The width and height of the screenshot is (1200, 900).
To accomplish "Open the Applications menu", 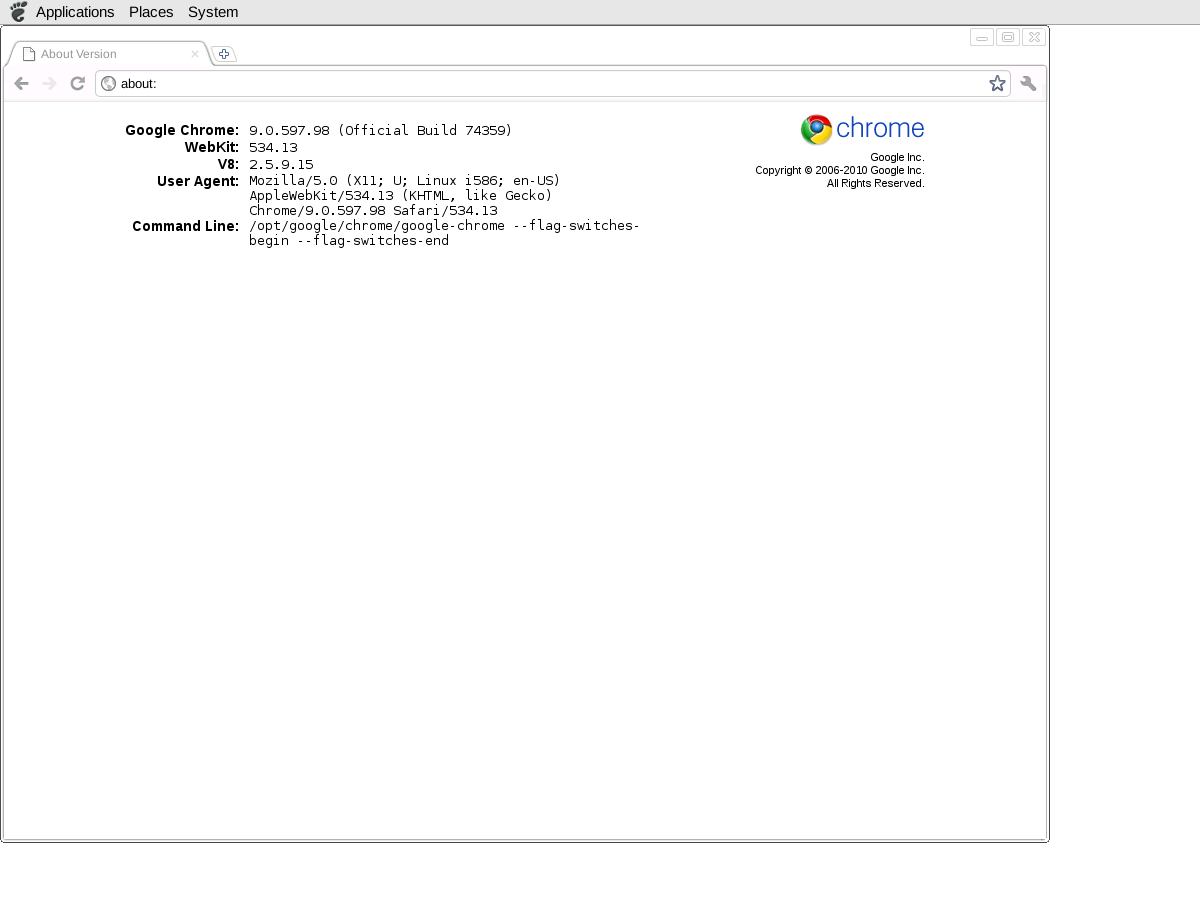I will pos(75,12).
